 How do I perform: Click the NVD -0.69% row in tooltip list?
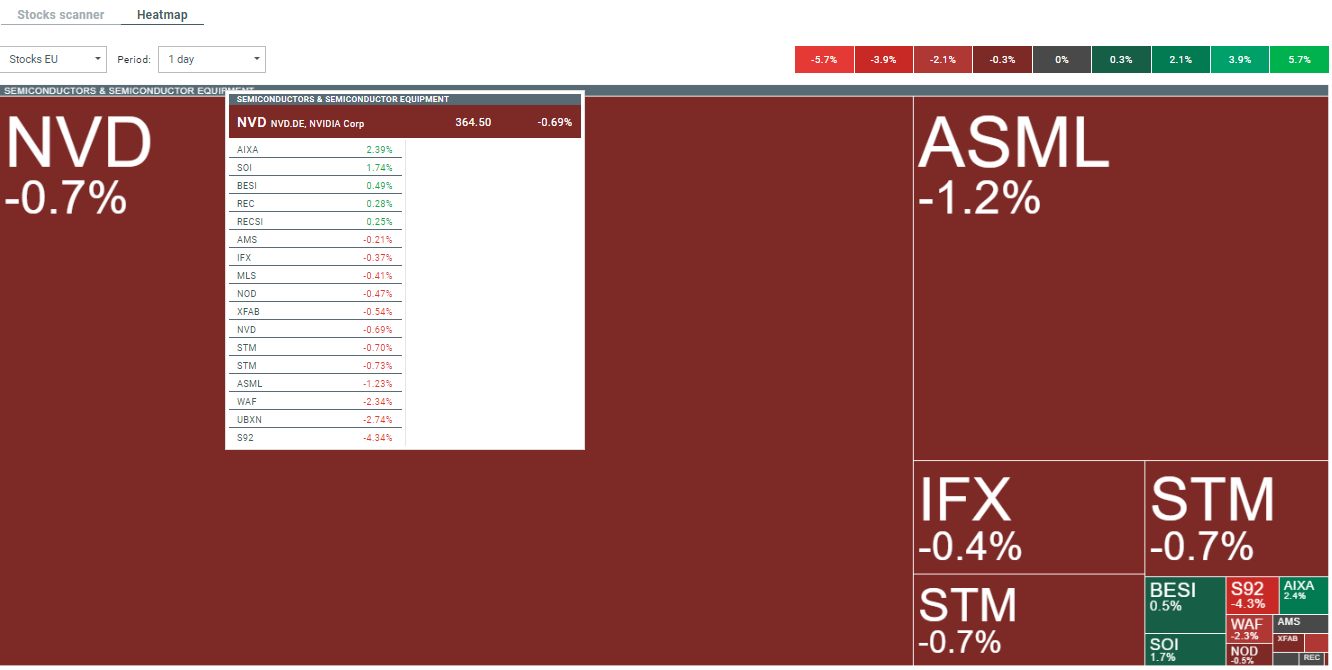pos(315,329)
